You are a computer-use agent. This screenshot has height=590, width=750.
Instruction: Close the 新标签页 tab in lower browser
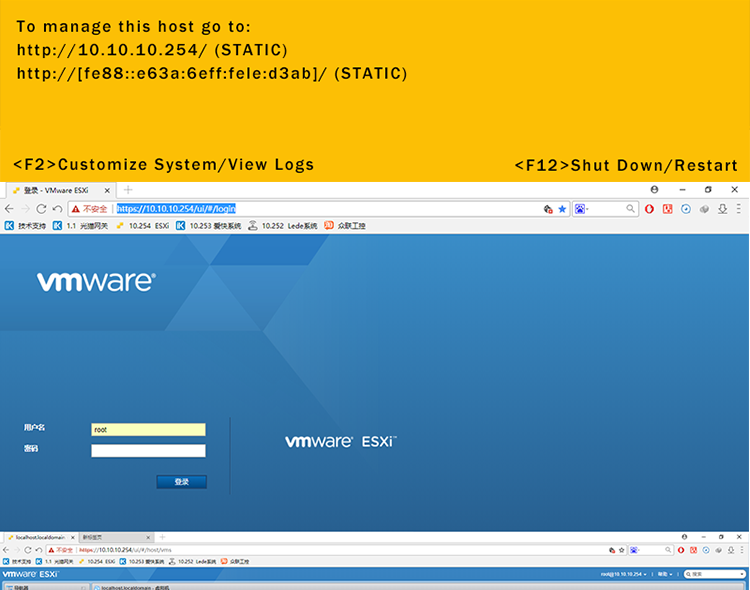(148, 537)
